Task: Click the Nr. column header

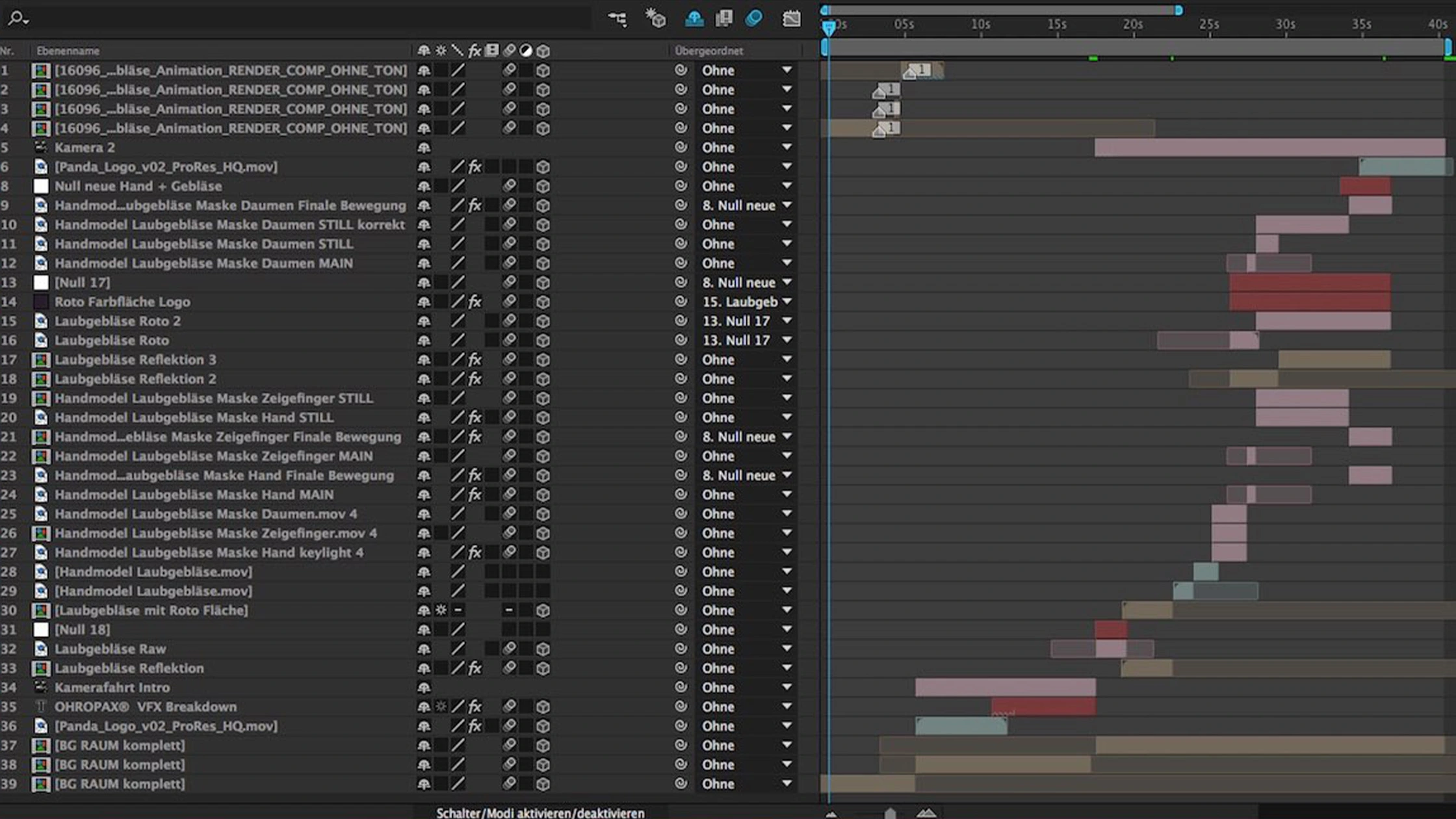Action: (x=7, y=51)
